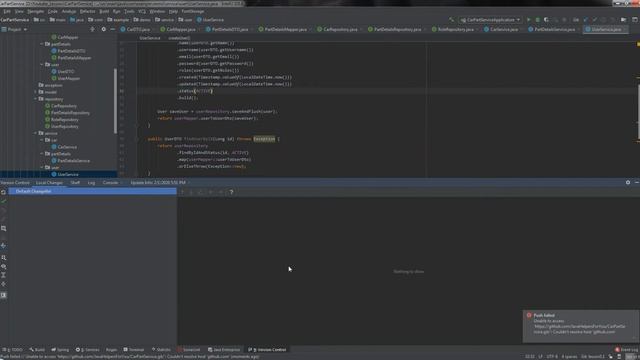Open the Build menu
Viewport: 640px width, 360px height.
[x=104, y=11]
